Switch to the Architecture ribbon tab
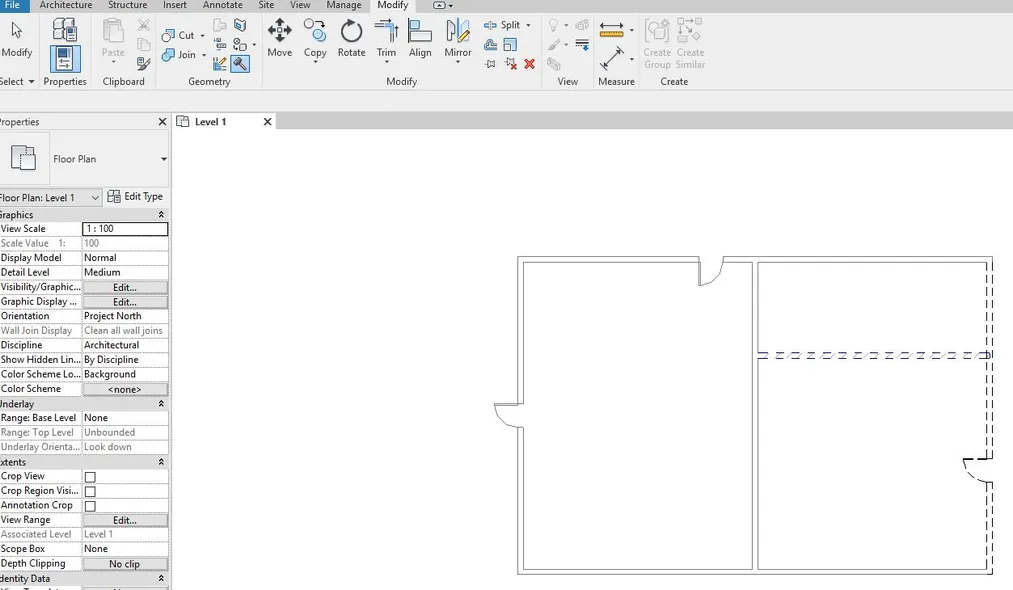 (65, 5)
